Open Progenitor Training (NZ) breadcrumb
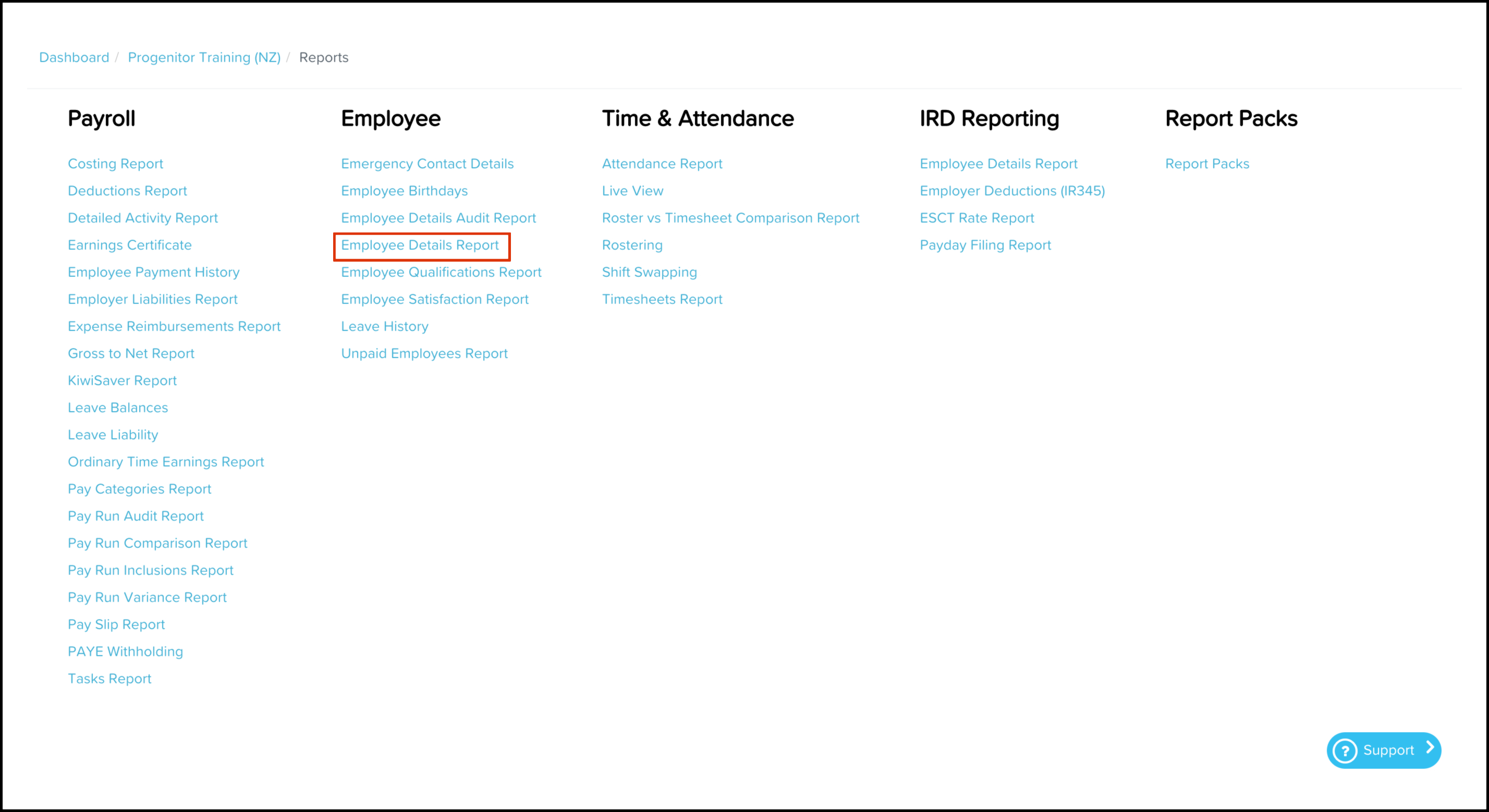This screenshot has height=812, width=1489. click(204, 57)
